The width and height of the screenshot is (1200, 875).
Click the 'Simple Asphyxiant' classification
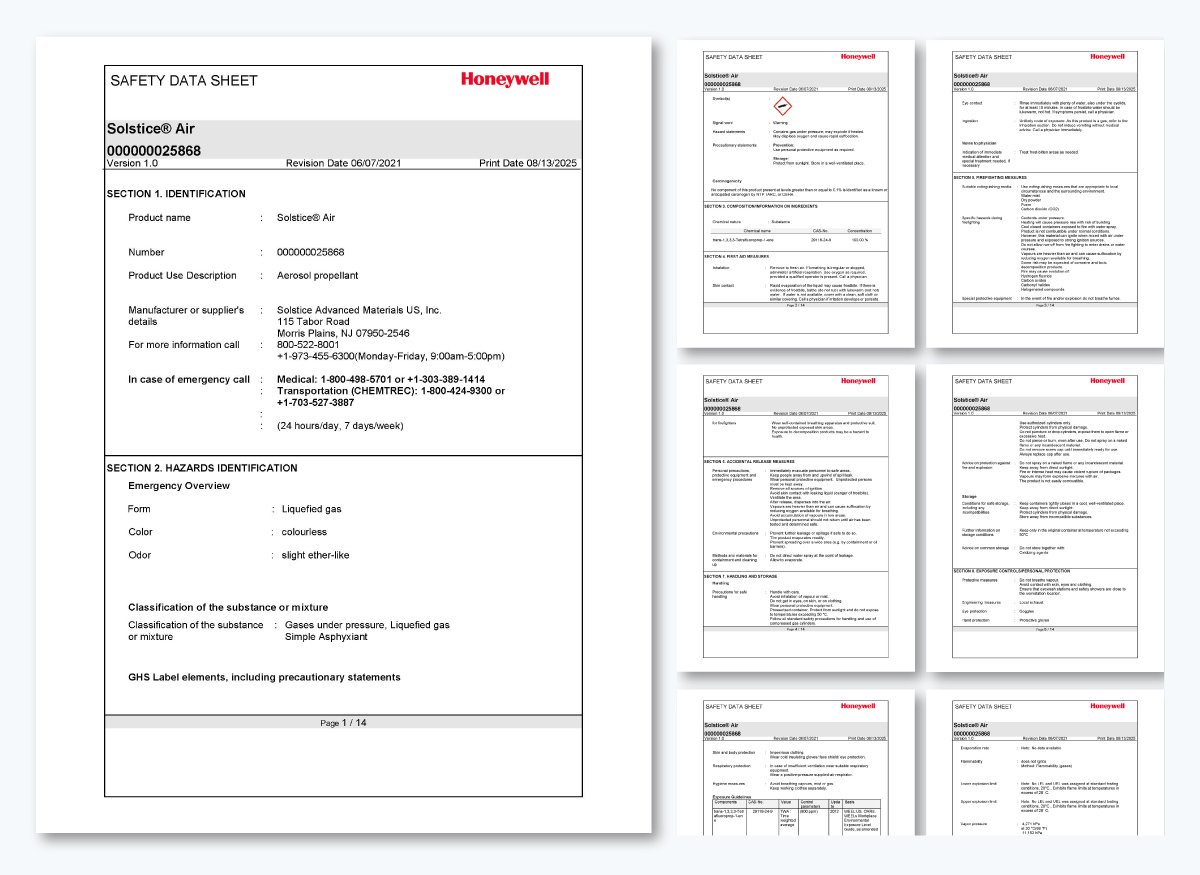pyautogui.click(x=328, y=636)
